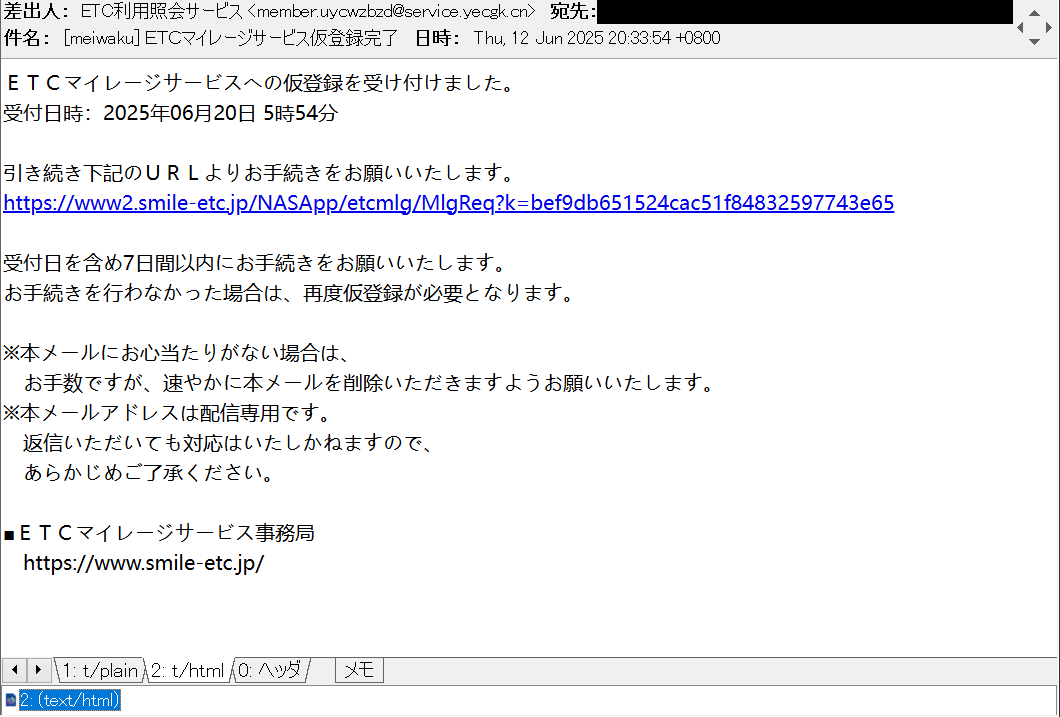Screen dimensions: 1060x717
Task: Click the 日時 header label
Action: tap(438, 38)
